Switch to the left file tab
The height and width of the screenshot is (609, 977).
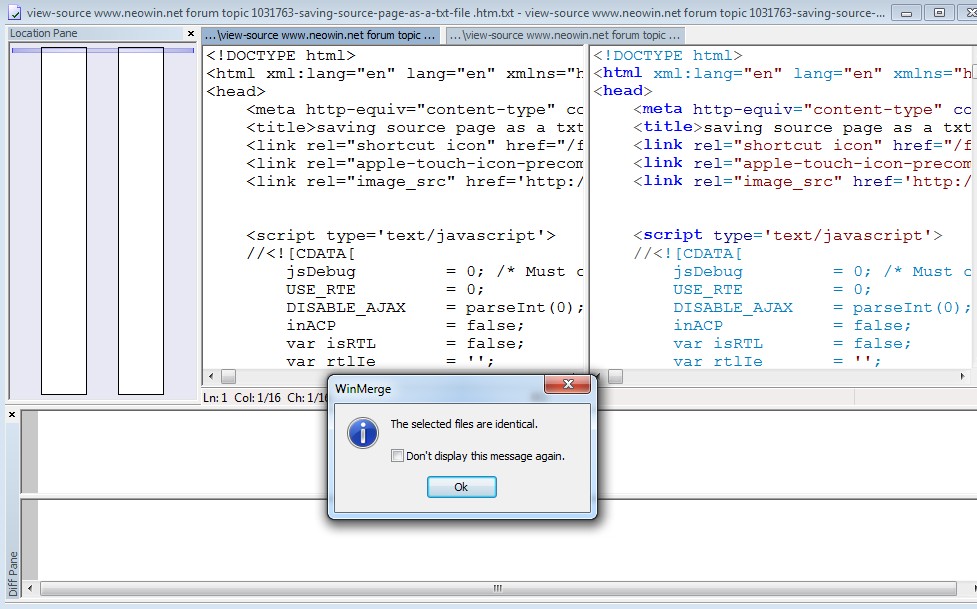[x=321, y=35]
